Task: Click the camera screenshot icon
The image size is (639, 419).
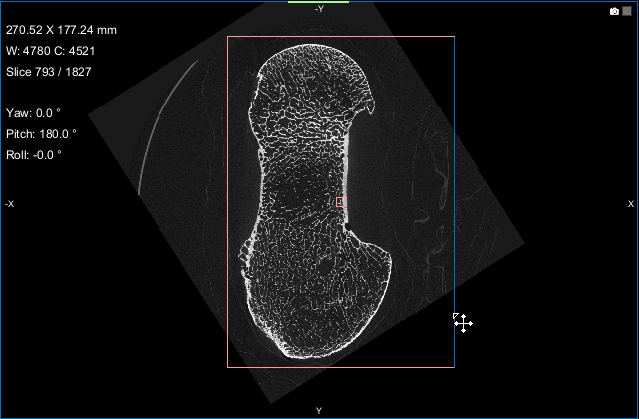Action: 614,11
